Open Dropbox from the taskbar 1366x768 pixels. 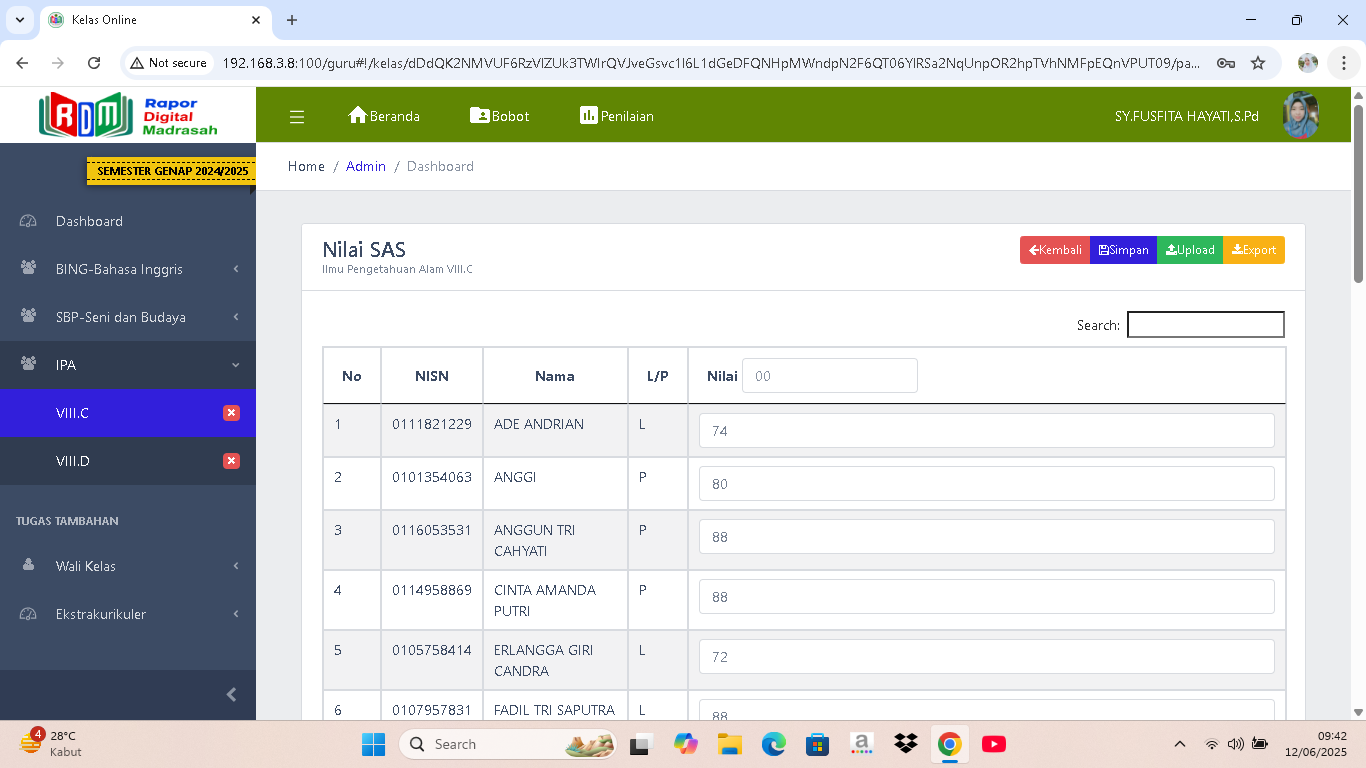(x=906, y=744)
